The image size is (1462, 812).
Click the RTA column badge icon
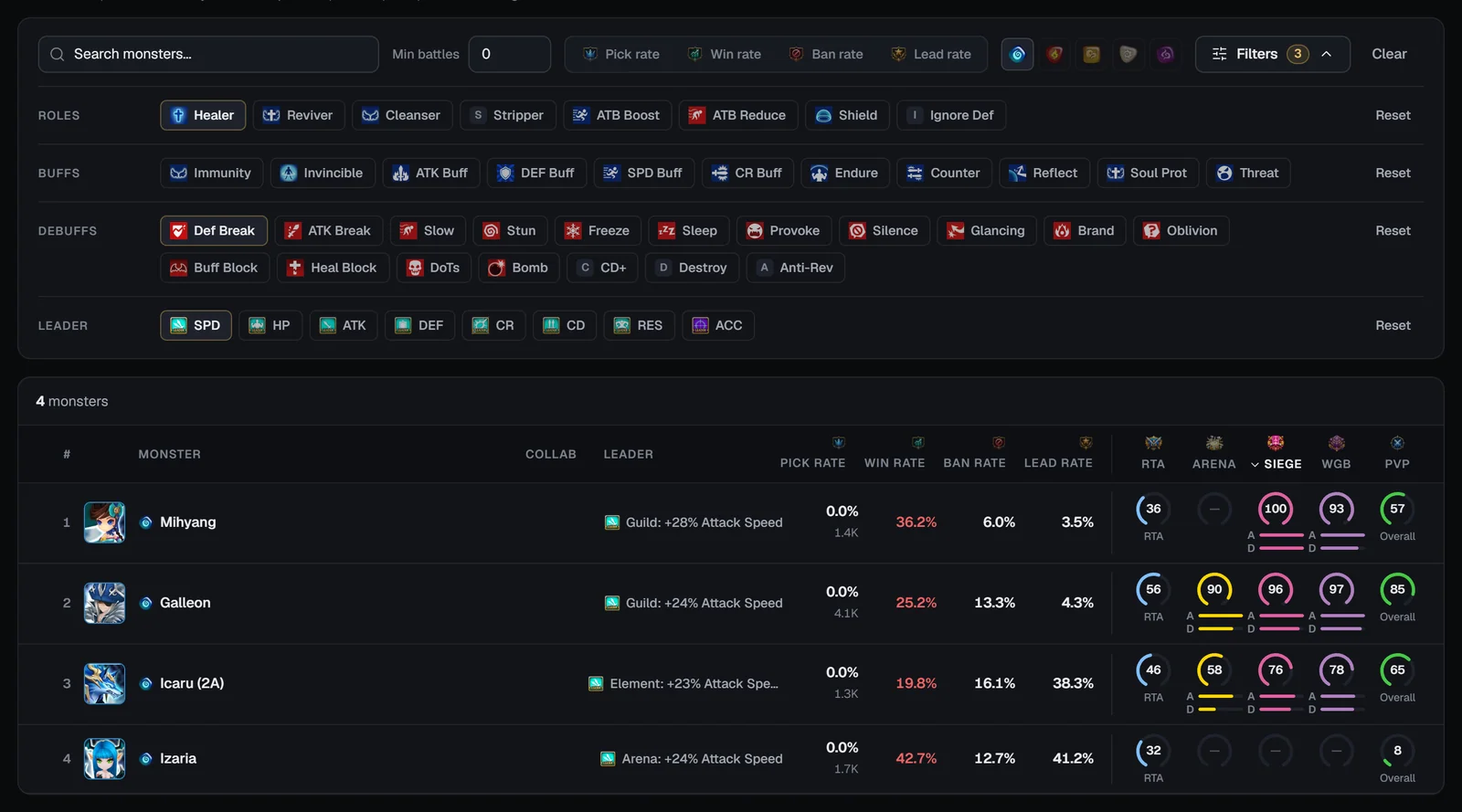pyautogui.click(x=1153, y=443)
